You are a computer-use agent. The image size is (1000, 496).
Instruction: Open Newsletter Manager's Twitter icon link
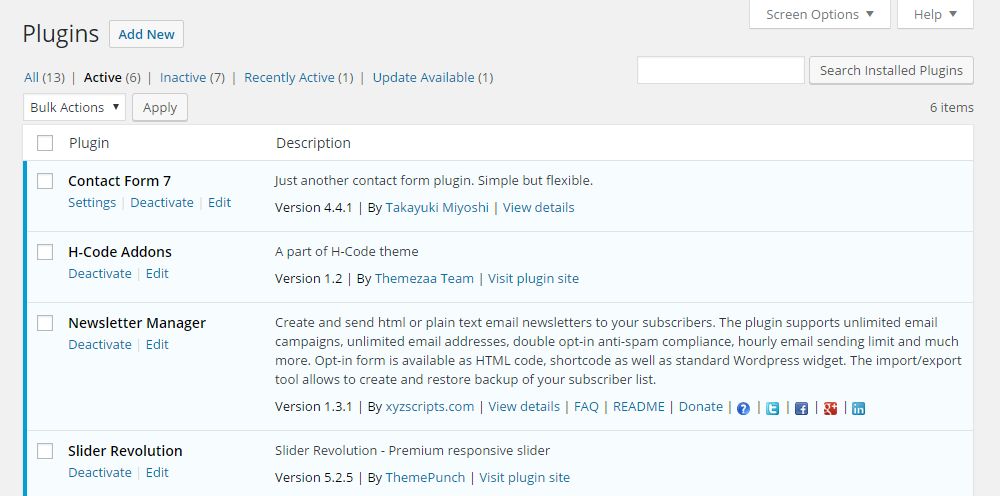point(772,409)
